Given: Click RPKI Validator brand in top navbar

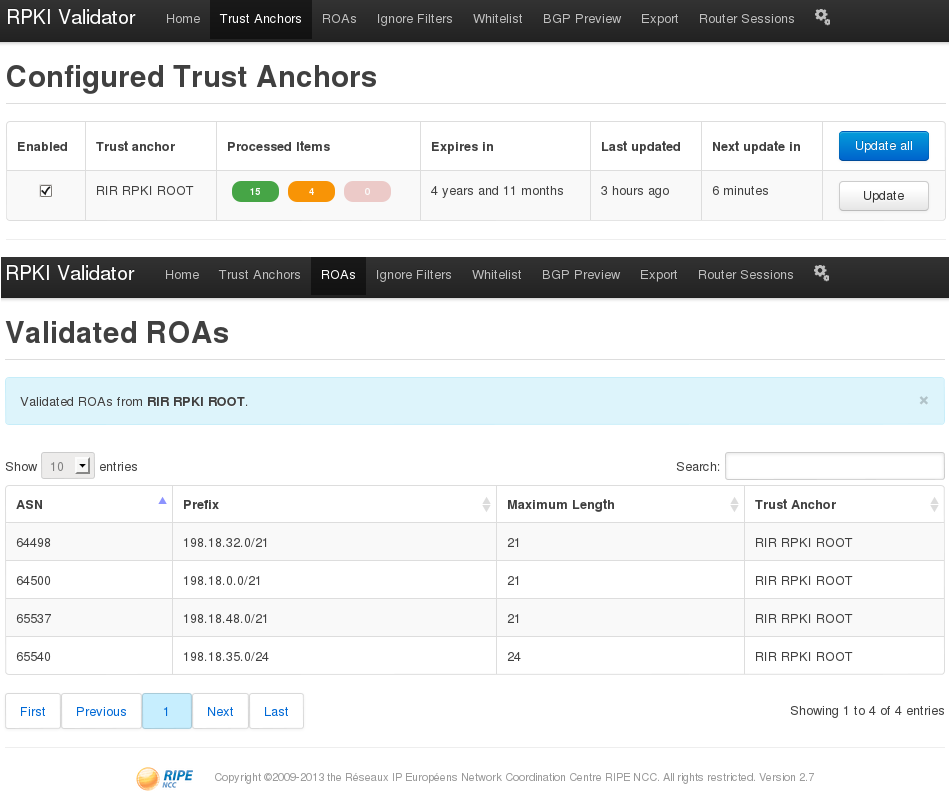Looking at the screenshot, I should coord(71,17).
